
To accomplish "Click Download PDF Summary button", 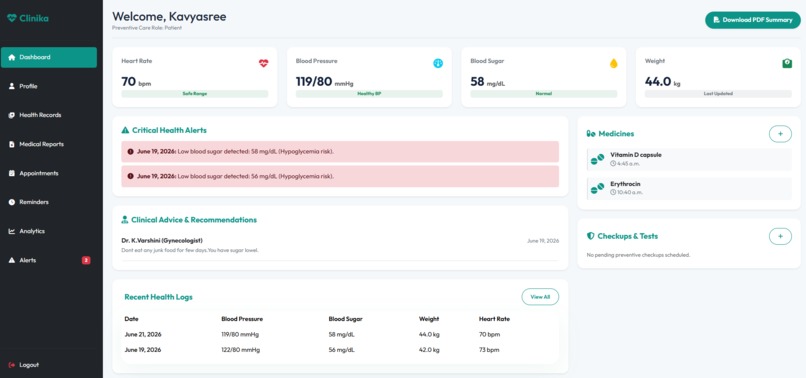I will click(x=753, y=20).
